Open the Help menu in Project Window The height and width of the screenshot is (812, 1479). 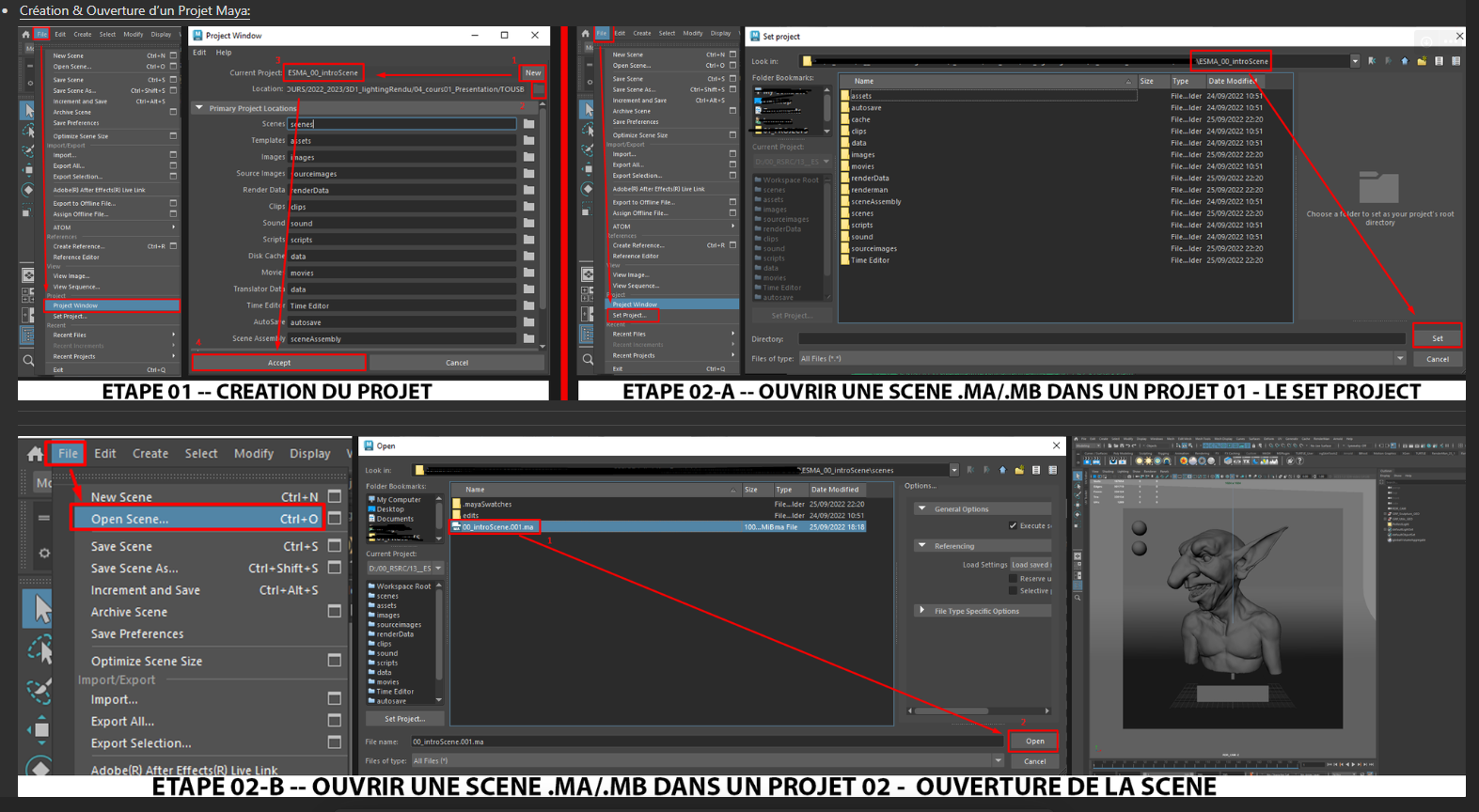click(224, 53)
